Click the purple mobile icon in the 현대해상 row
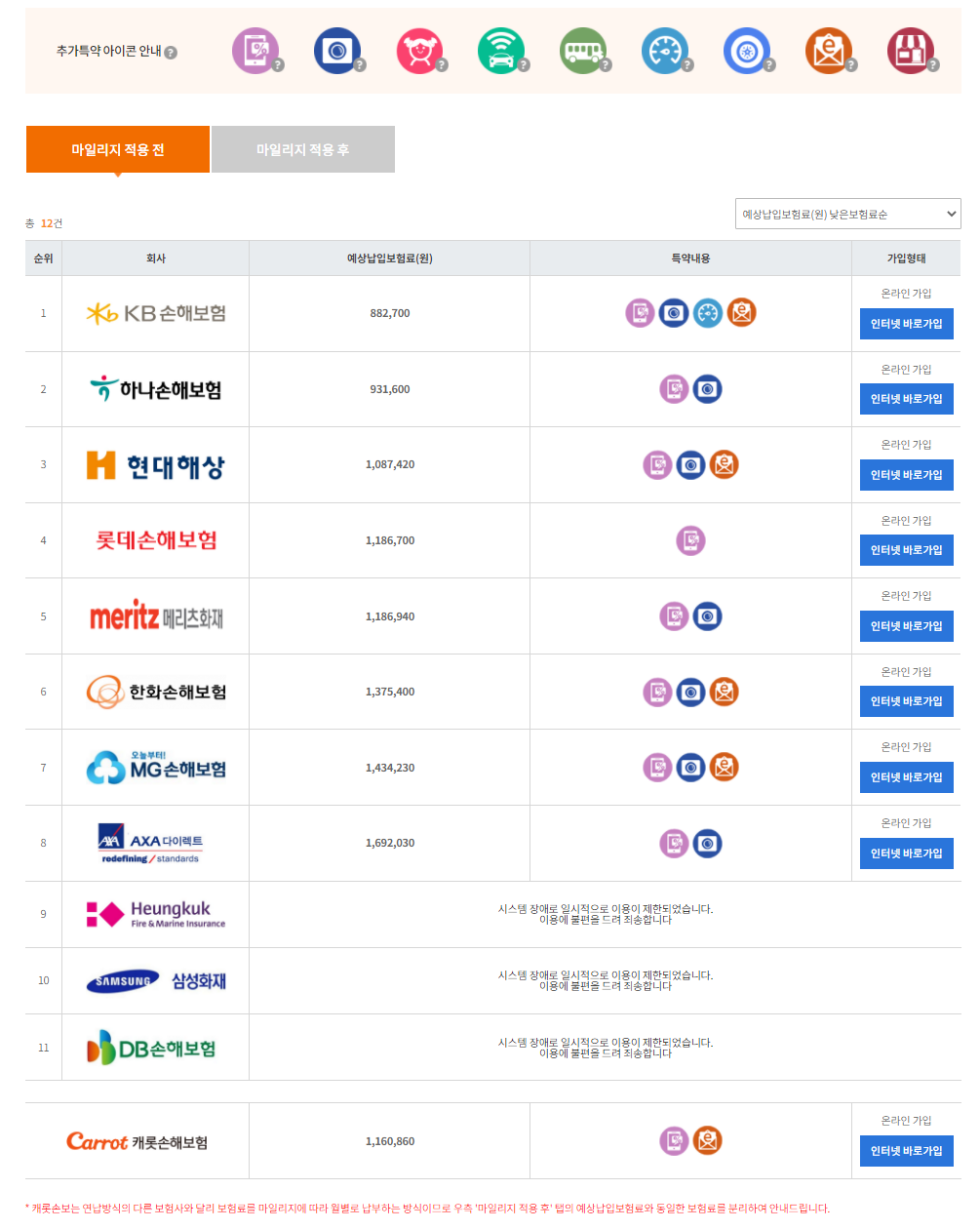 point(657,464)
